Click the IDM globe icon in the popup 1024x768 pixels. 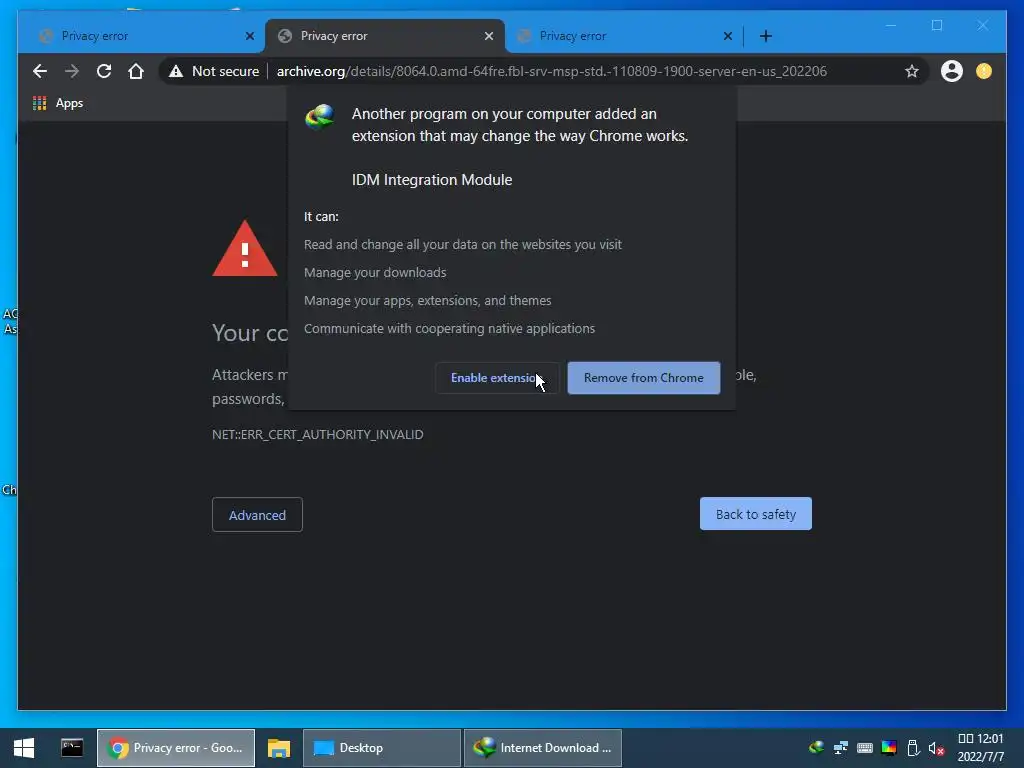[319, 117]
